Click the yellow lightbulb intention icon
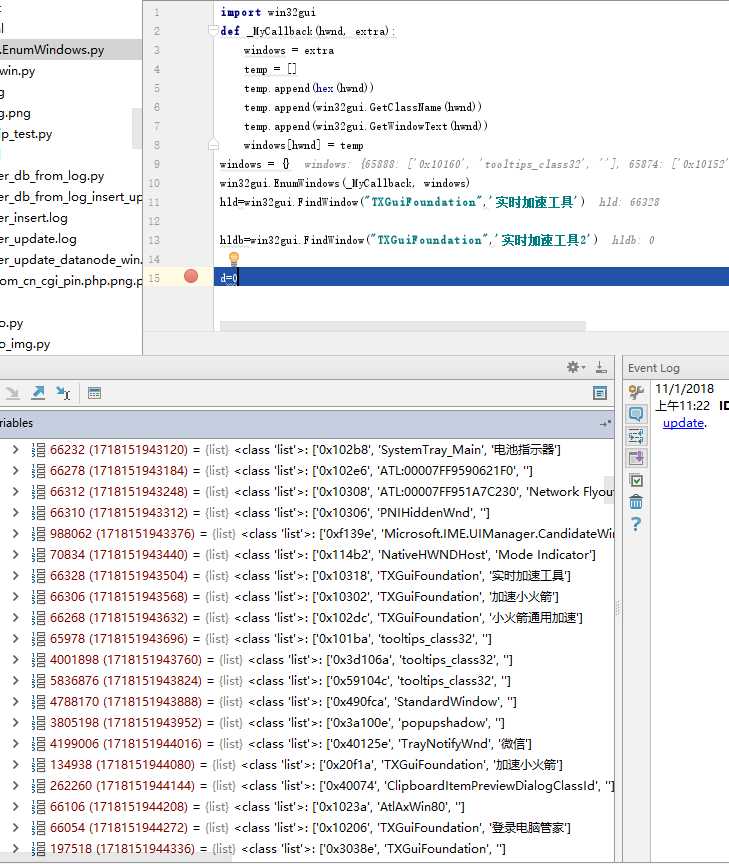 tap(234, 258)
